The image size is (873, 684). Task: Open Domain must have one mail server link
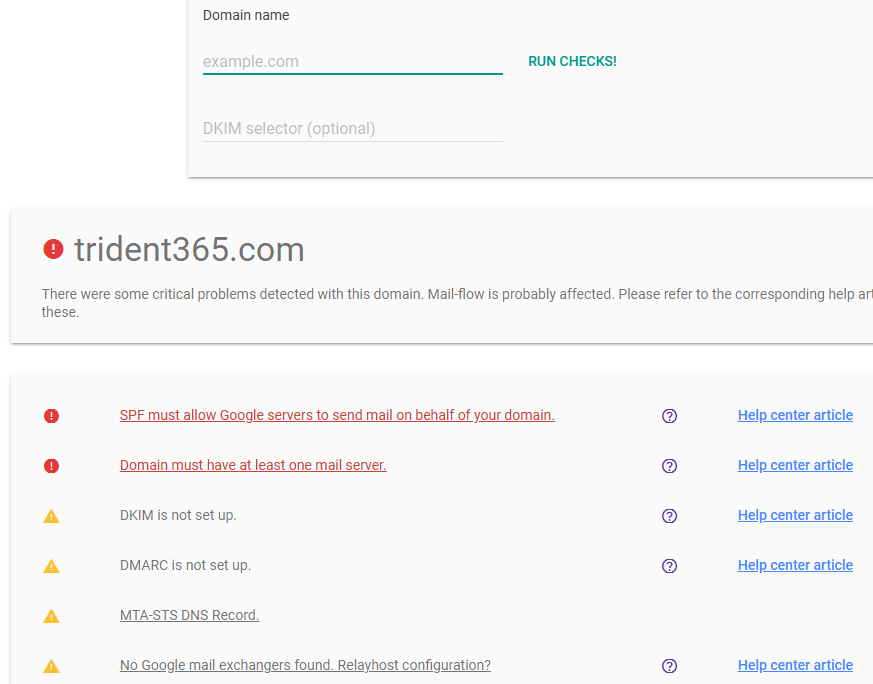pyautogui.click(x=253, y=465)
